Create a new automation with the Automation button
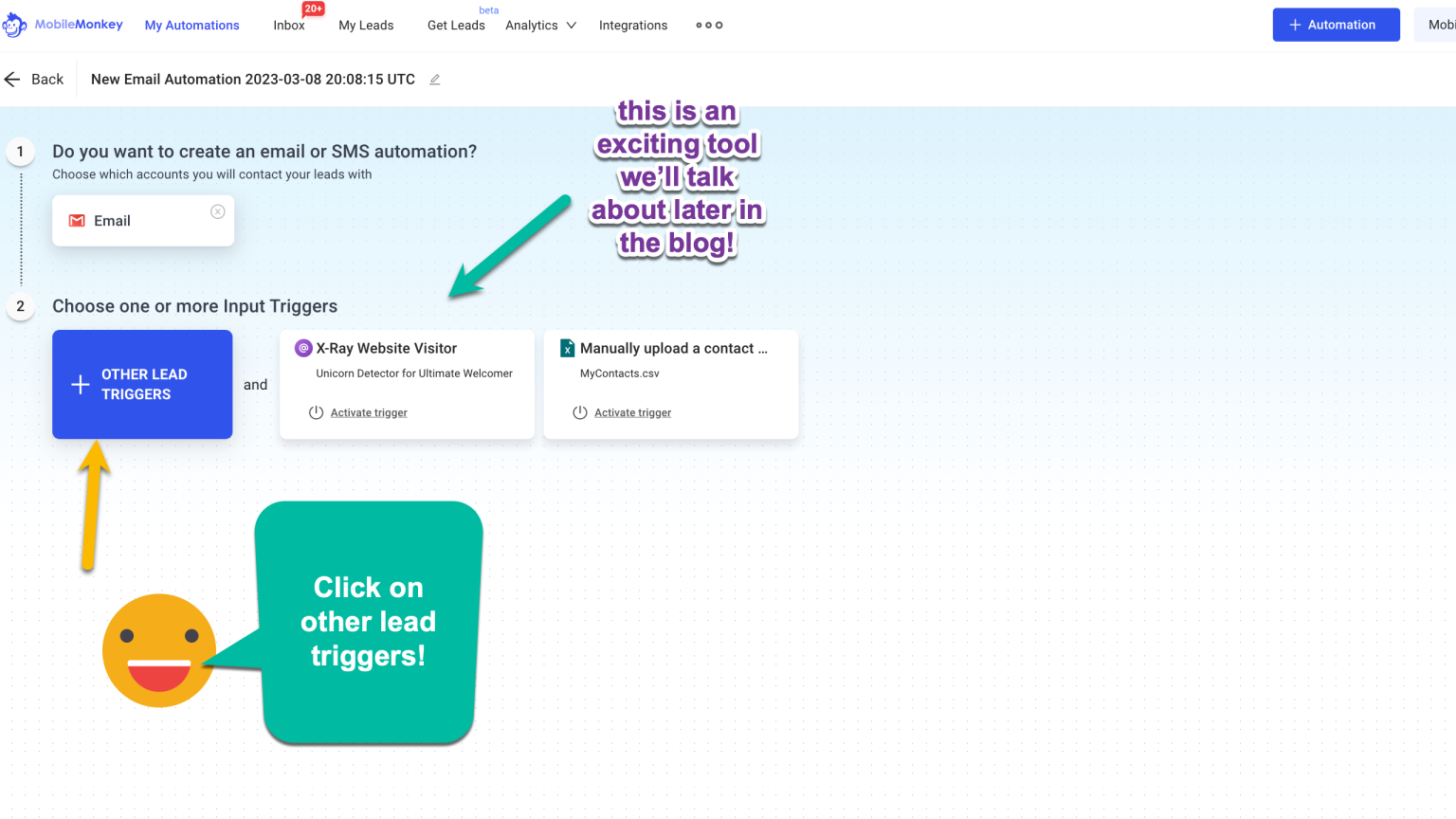The height and width of the screenshot is (819, 1456). (1336, 25)
